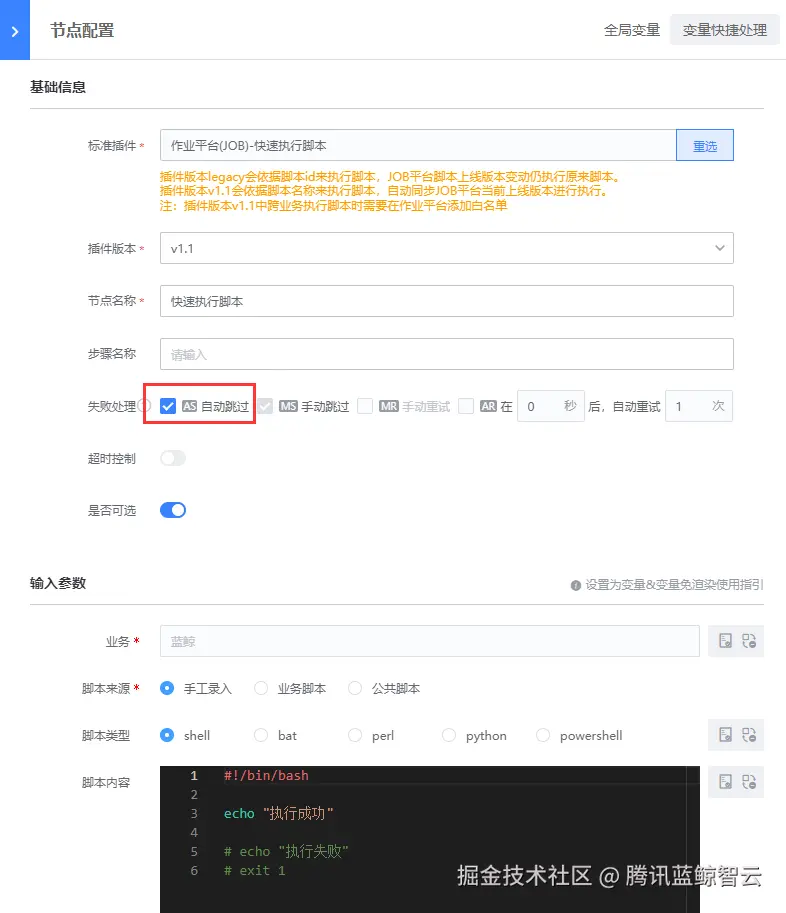Select python as script type
The width and height of the screenshot is (786, 913).
point(449,735)
